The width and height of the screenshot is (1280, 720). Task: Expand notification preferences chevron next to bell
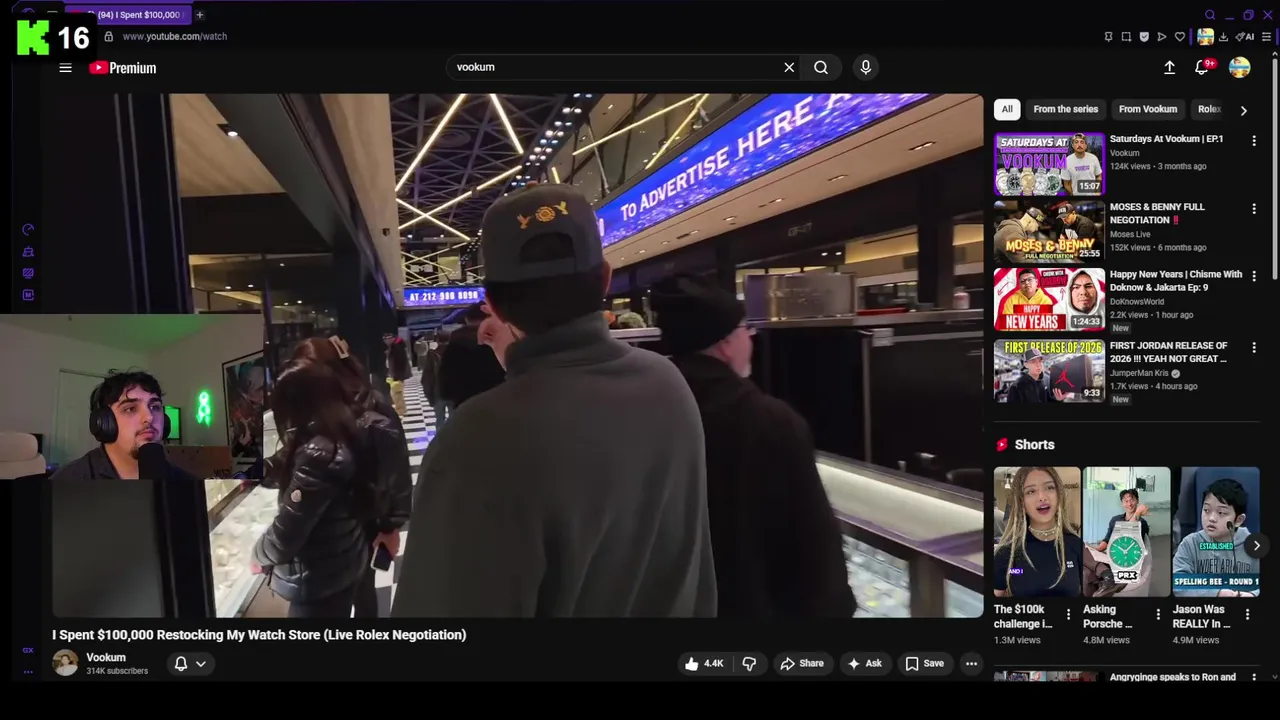(x=200, y=664)
